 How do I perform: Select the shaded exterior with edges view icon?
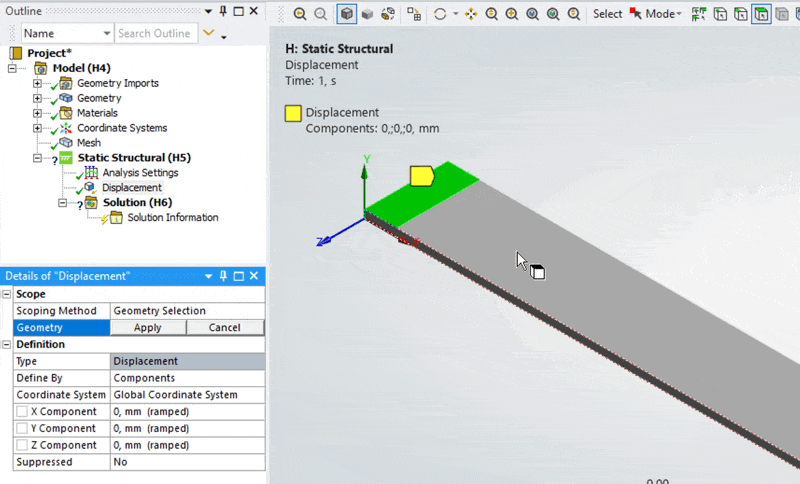346,15
